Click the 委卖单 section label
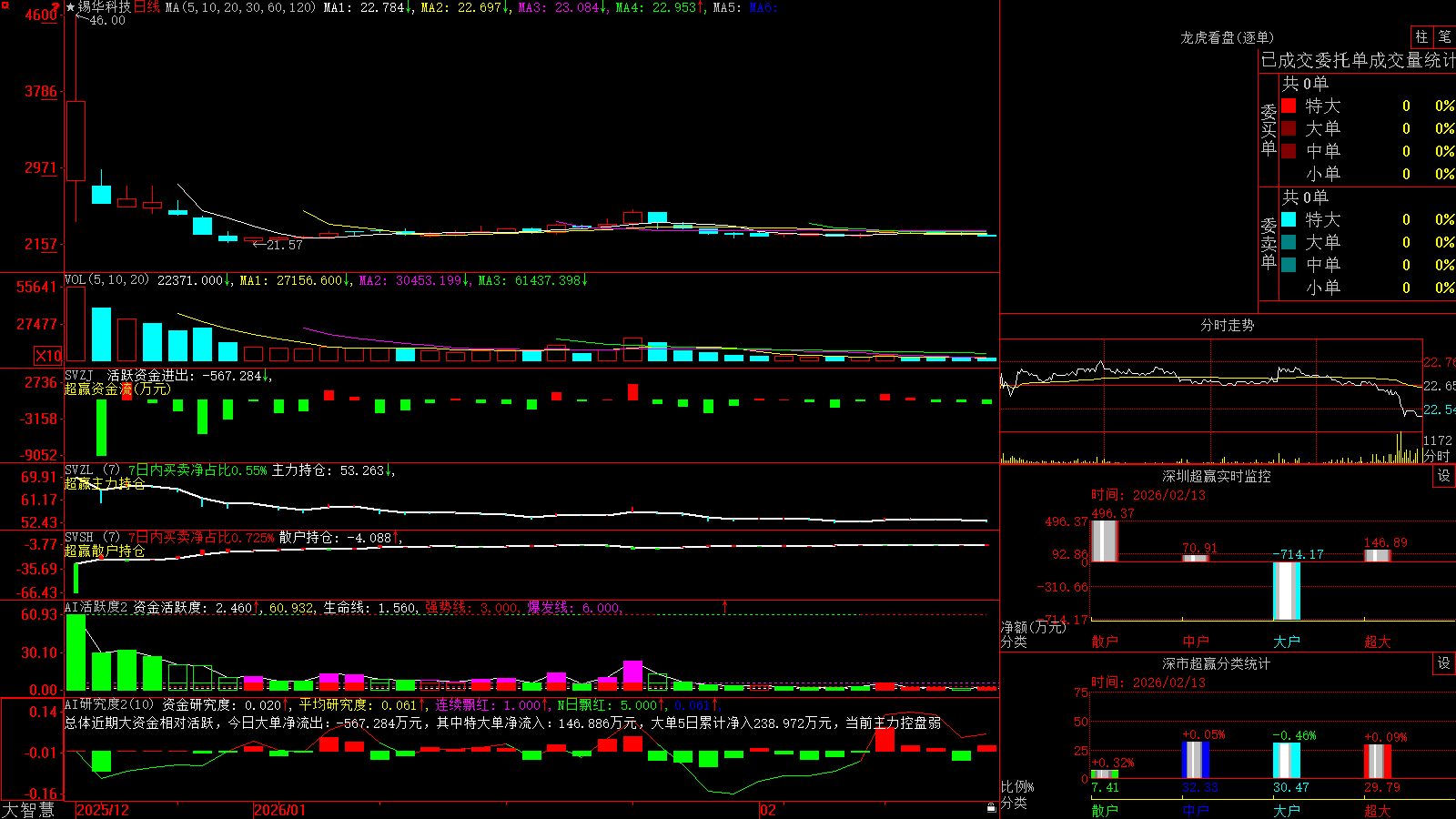 (1269, 244)
